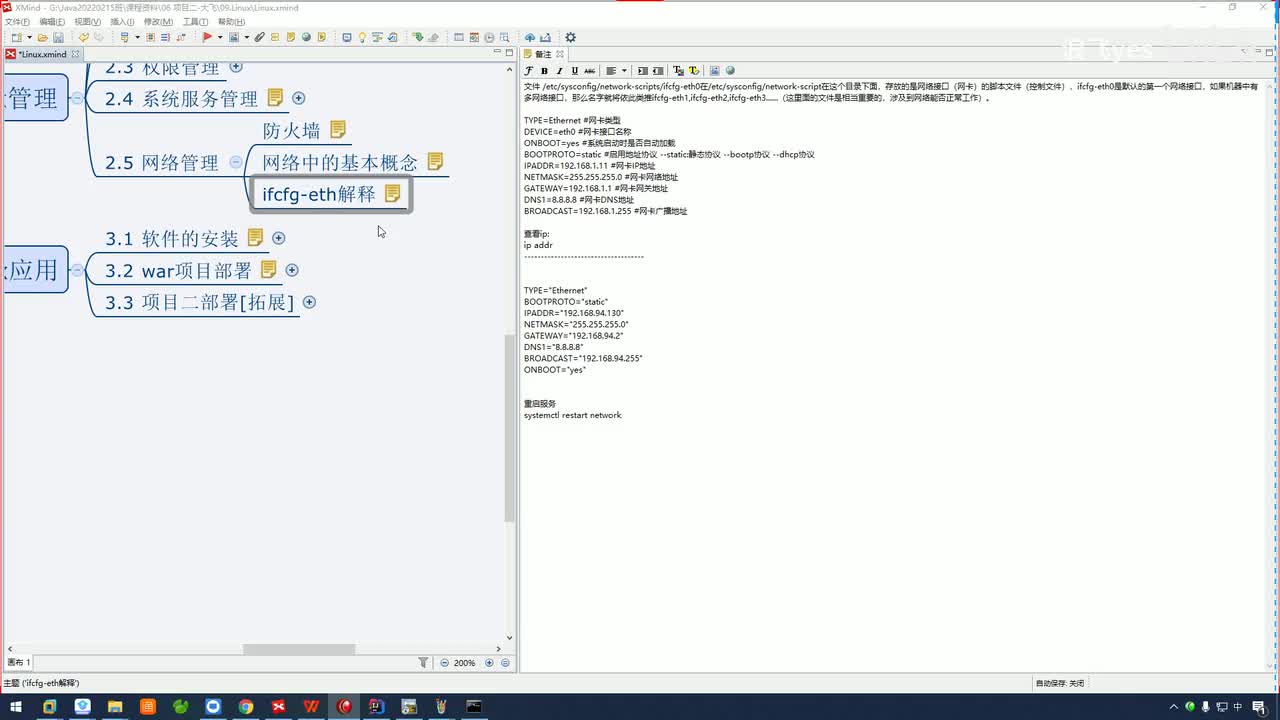The image size is (1280, 720).
Task: Insert attachment with the paperclip icon
Action: (259, 37)
